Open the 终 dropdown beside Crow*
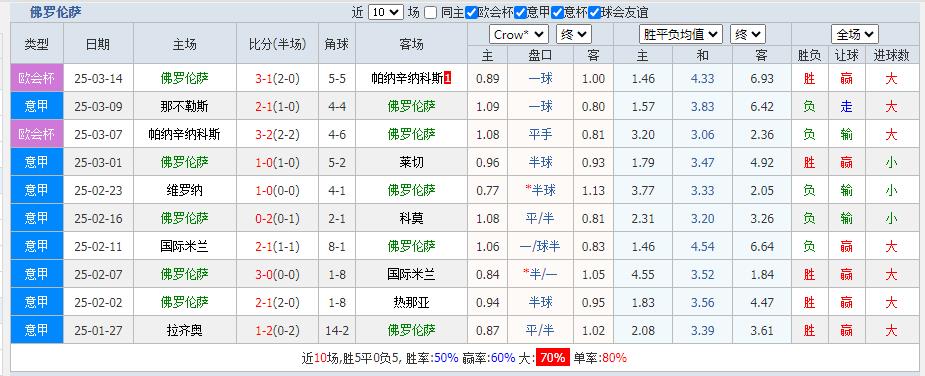Viewport: 925px width, 376px height. (x=573, y=34)
